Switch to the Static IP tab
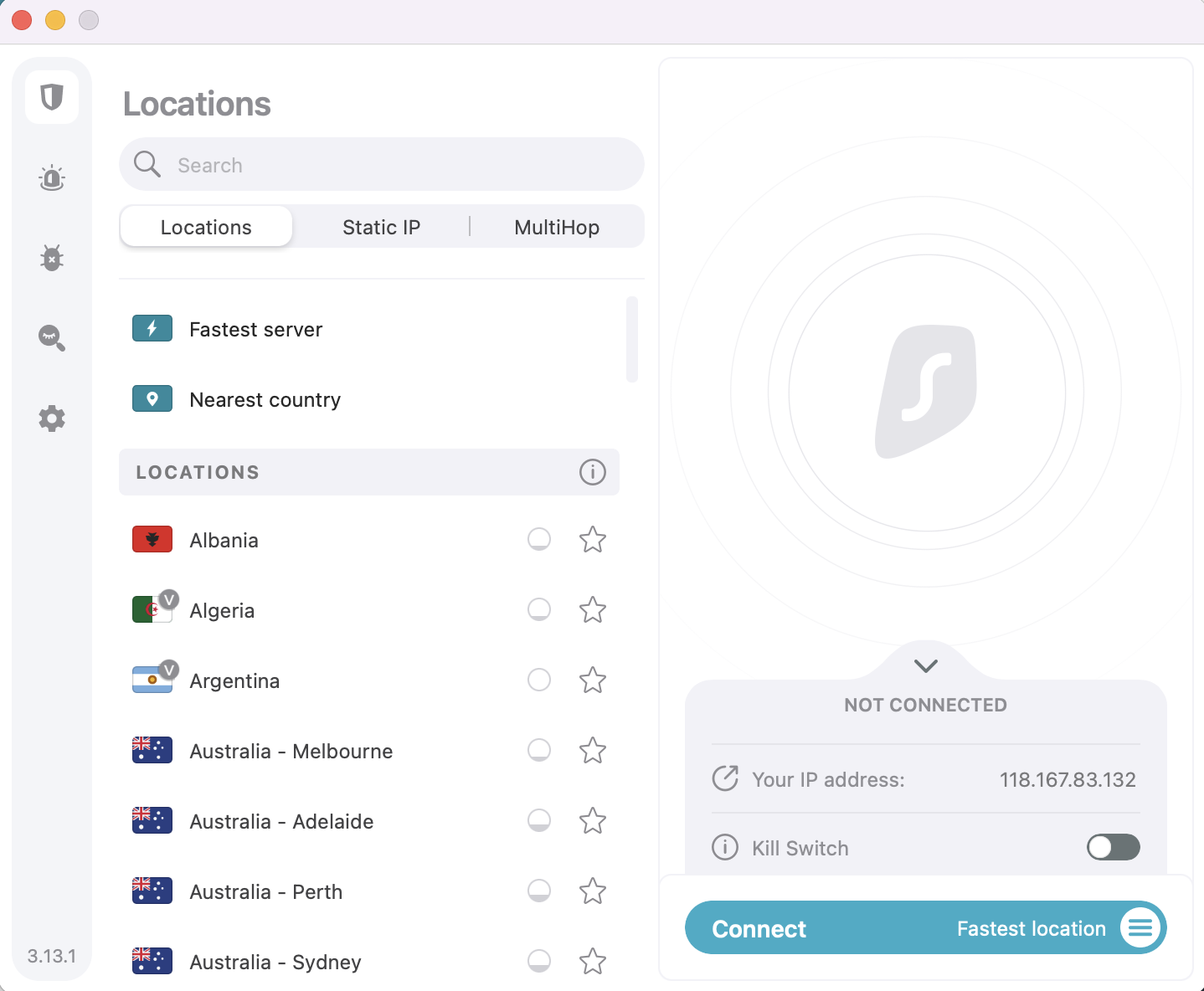Image resolution: width=1204 pixels, height=991 pixels. (x=382, y=227)
